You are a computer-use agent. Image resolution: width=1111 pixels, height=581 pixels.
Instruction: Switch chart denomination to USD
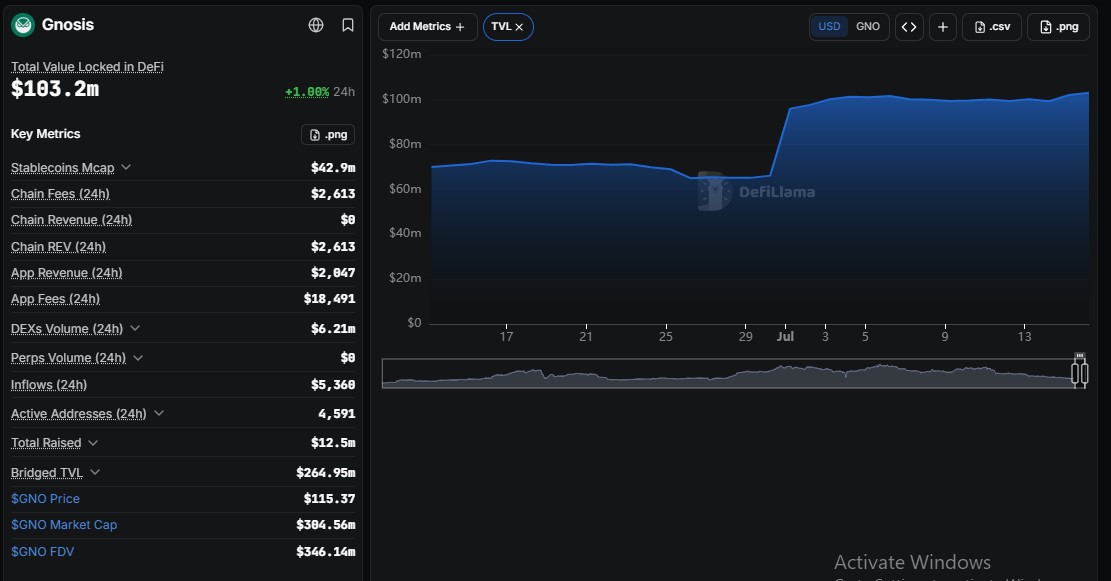click(x=829, y=27)
